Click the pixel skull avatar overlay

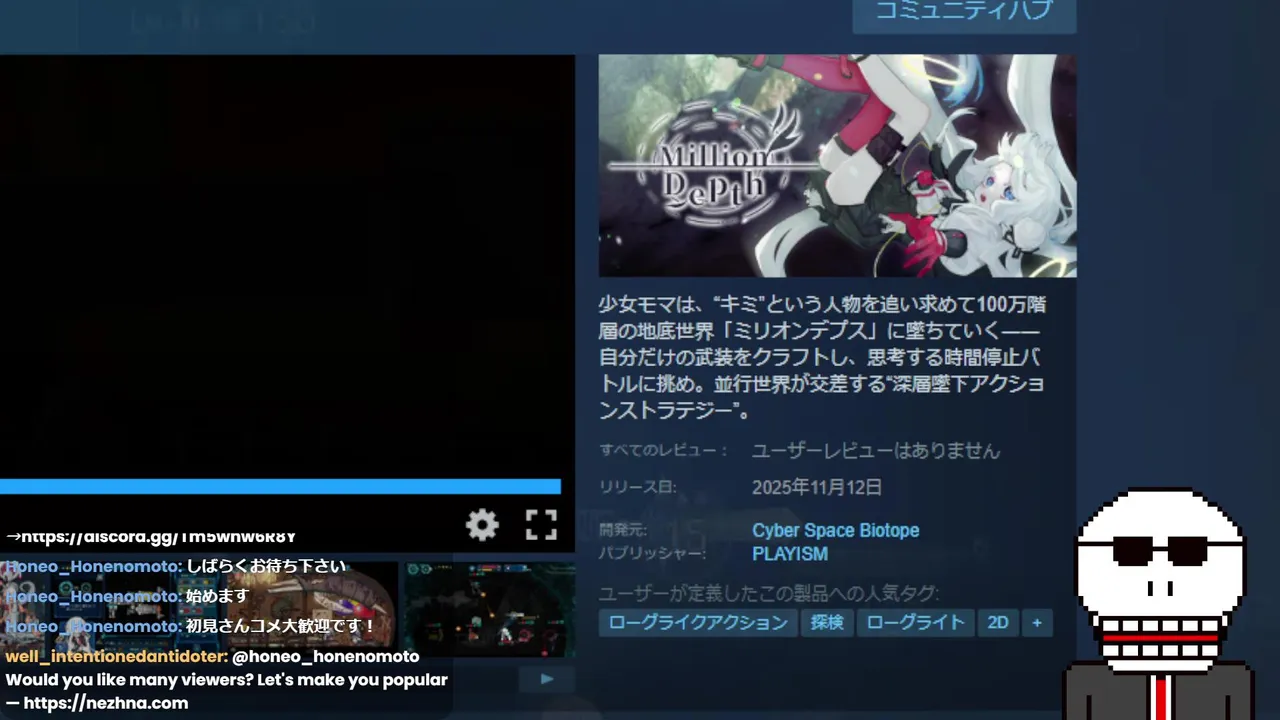[x=1160, y=603]
